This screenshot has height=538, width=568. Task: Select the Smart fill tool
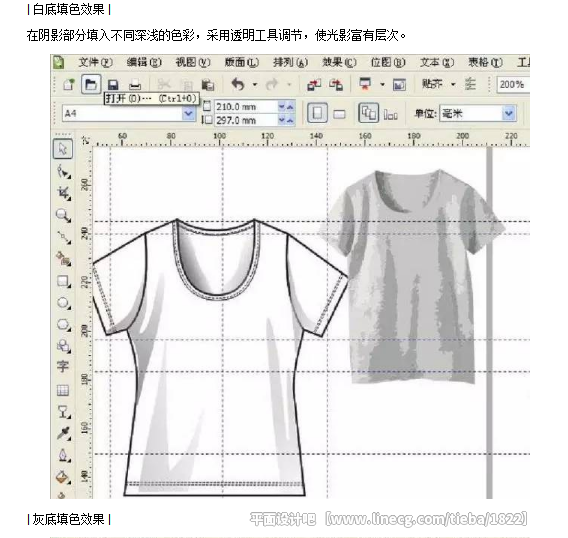click(63, 259)
